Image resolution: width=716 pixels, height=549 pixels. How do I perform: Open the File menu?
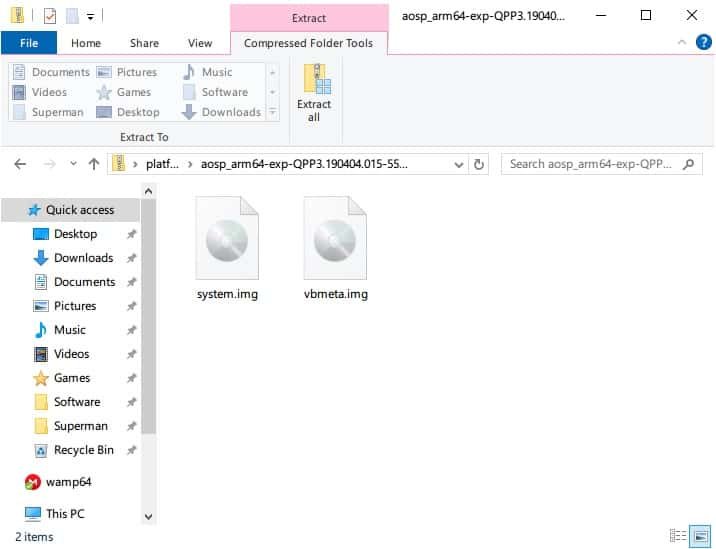click(x=29, y=43)
